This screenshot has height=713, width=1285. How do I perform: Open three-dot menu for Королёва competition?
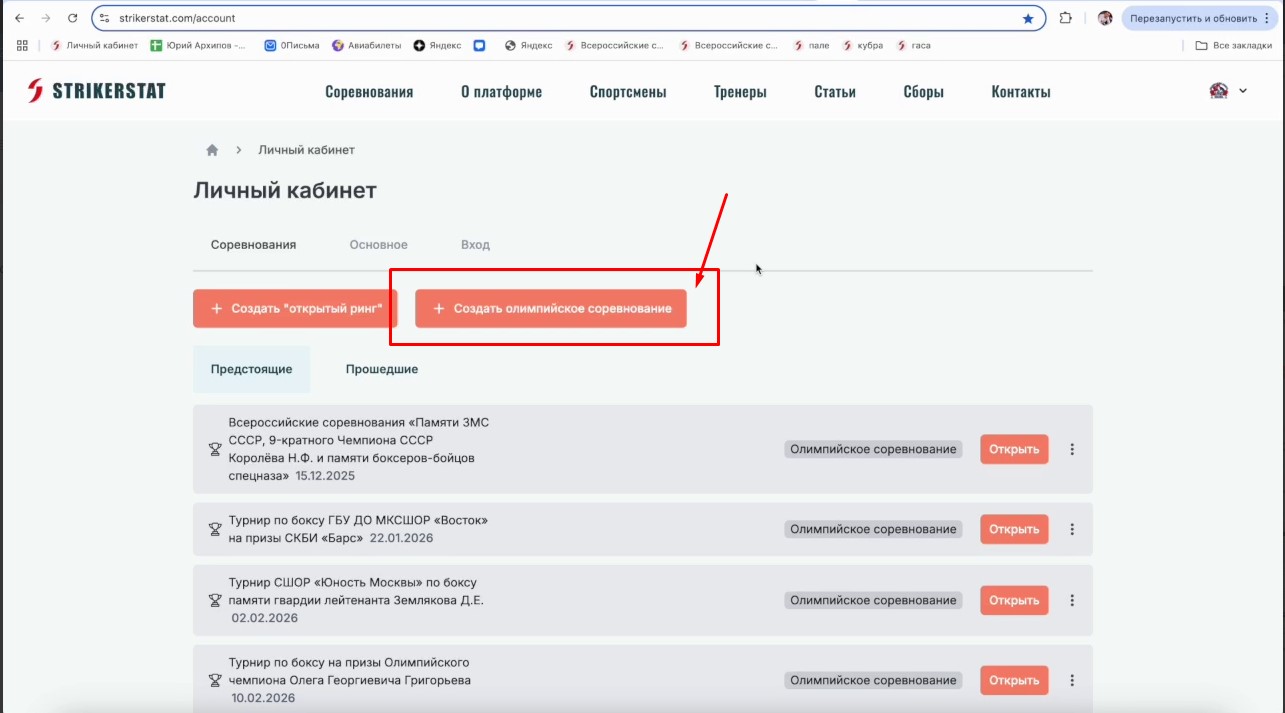[1072, 449]
